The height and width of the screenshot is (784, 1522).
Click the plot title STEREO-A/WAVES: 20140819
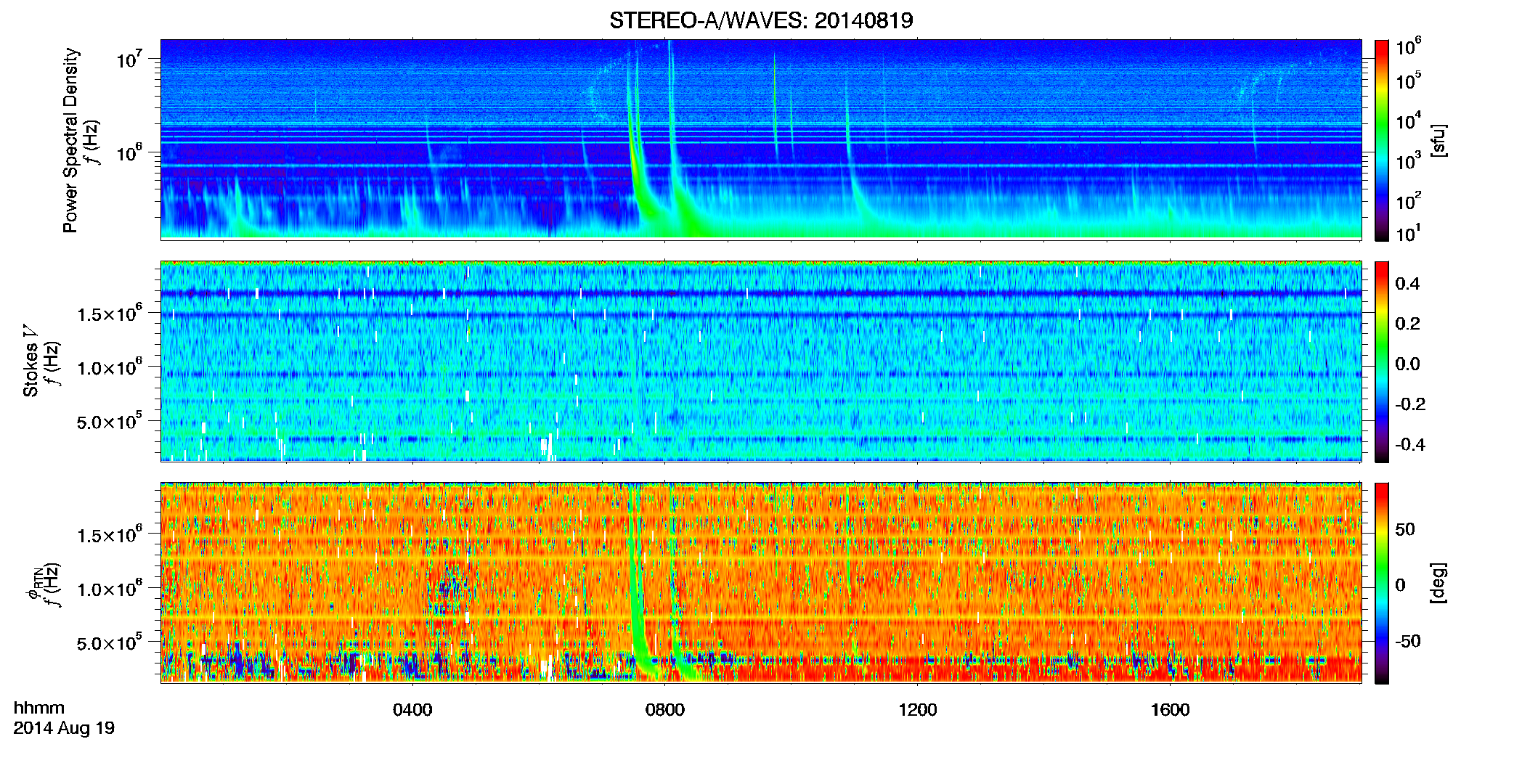[761, 20]
